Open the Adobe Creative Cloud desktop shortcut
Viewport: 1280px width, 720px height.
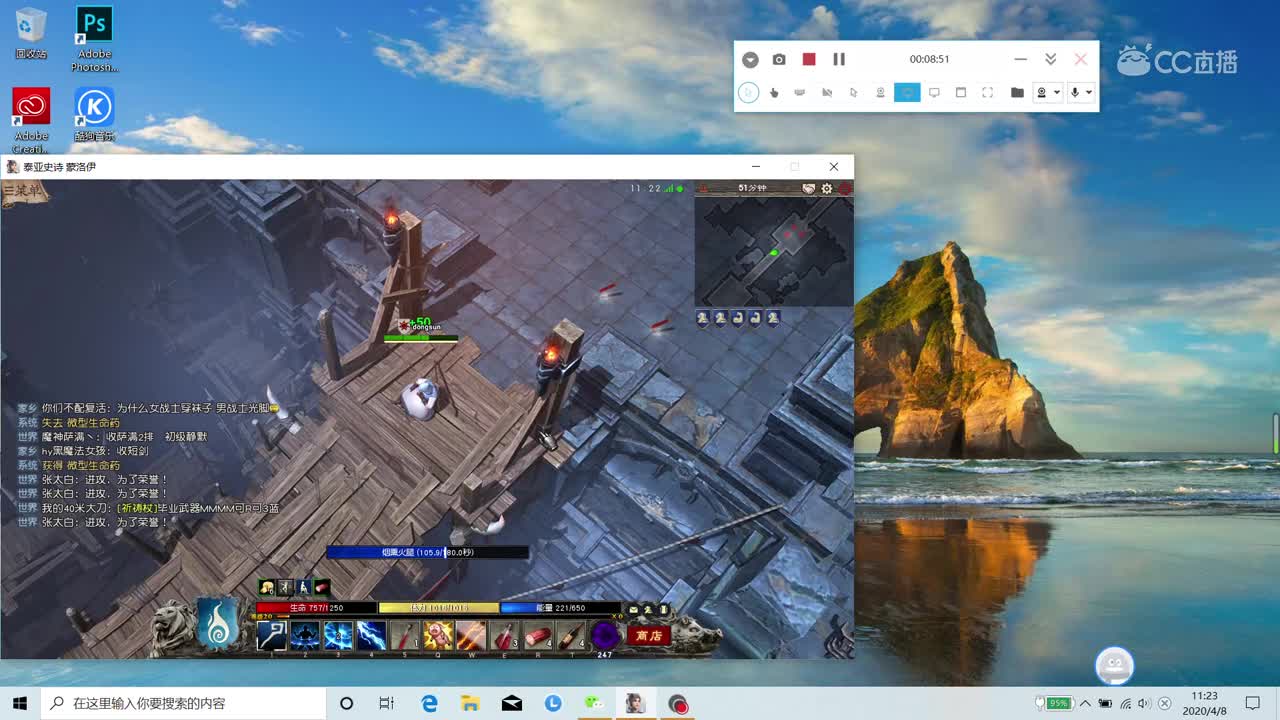click(x=31, y=121)
